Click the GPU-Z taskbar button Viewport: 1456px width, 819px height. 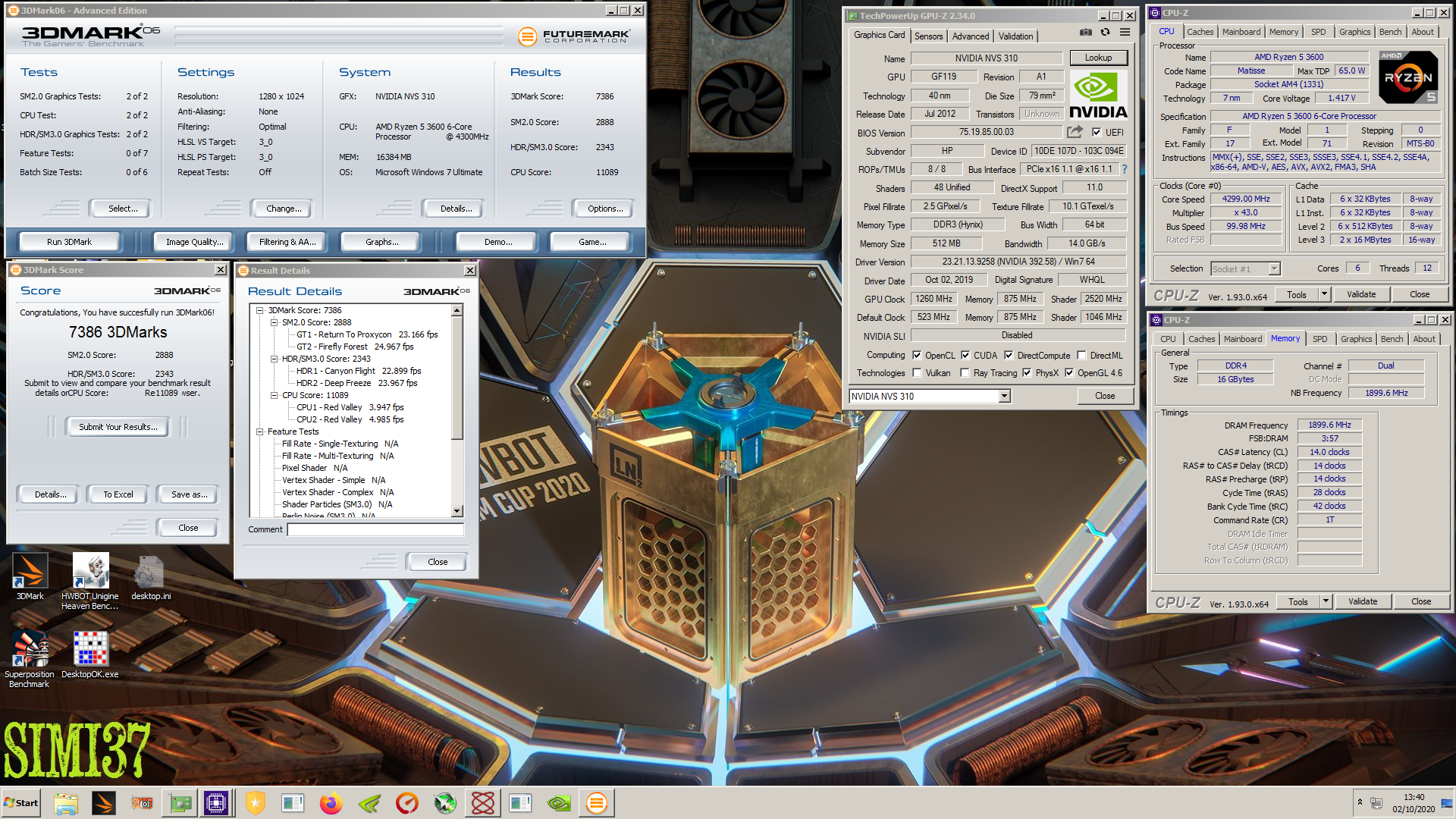(180, 803)
